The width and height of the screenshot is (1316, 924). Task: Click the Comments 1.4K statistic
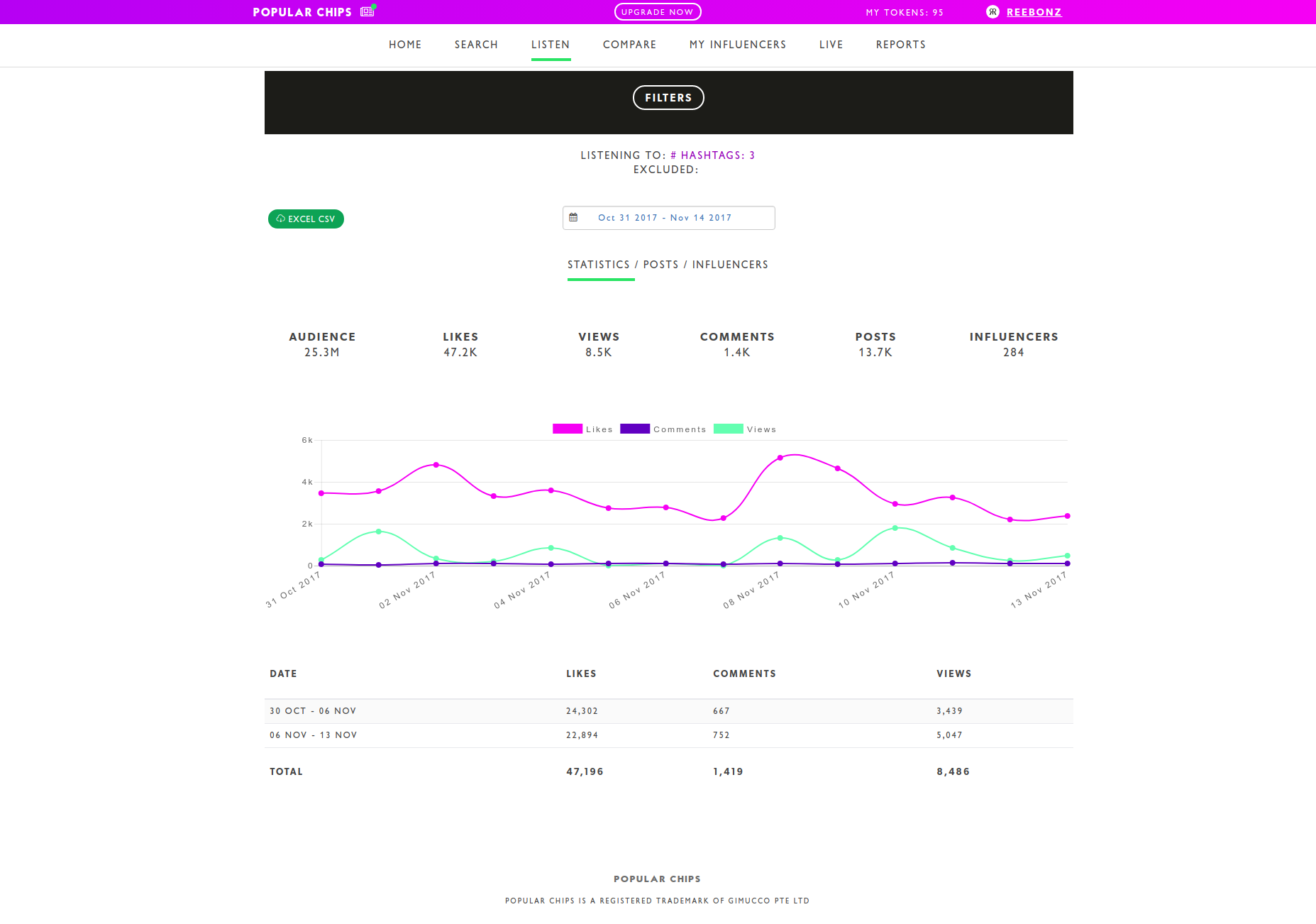[x=737, y=344]
